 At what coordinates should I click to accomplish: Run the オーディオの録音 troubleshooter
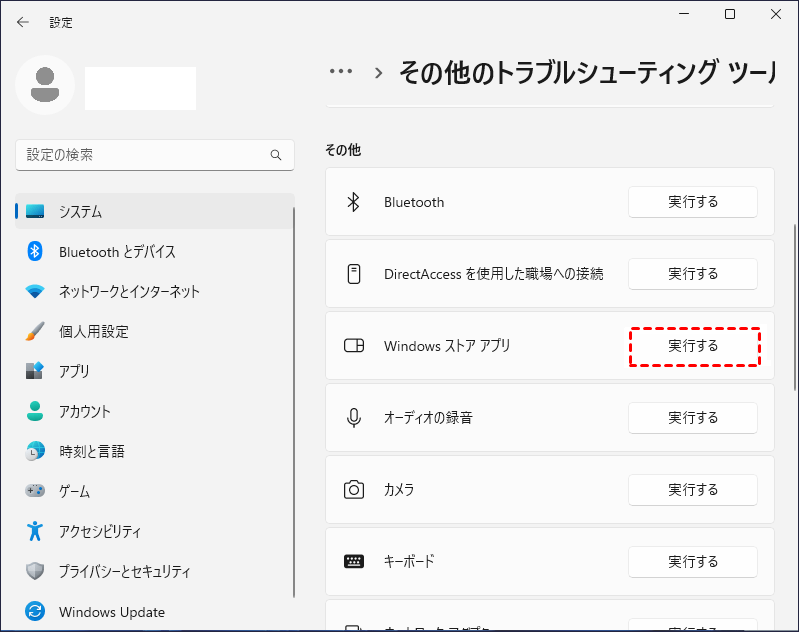pyautogui.click(x=693, y=418)
